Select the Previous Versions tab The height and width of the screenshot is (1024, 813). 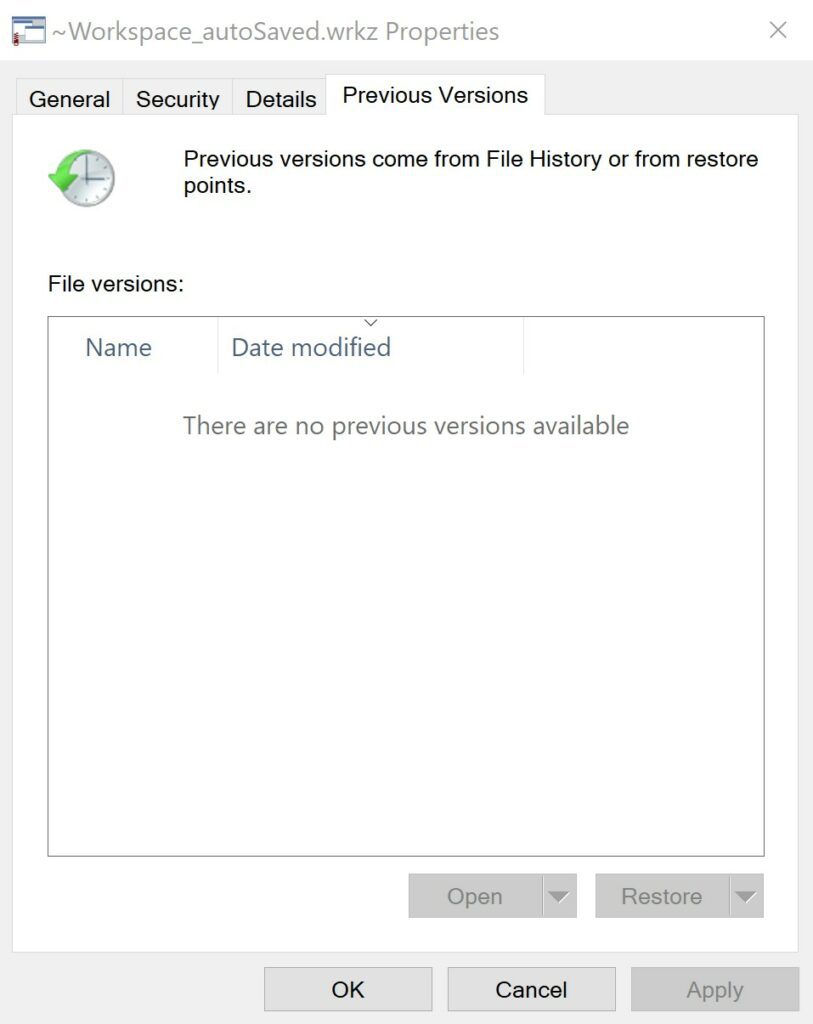(x=434, y=94)
